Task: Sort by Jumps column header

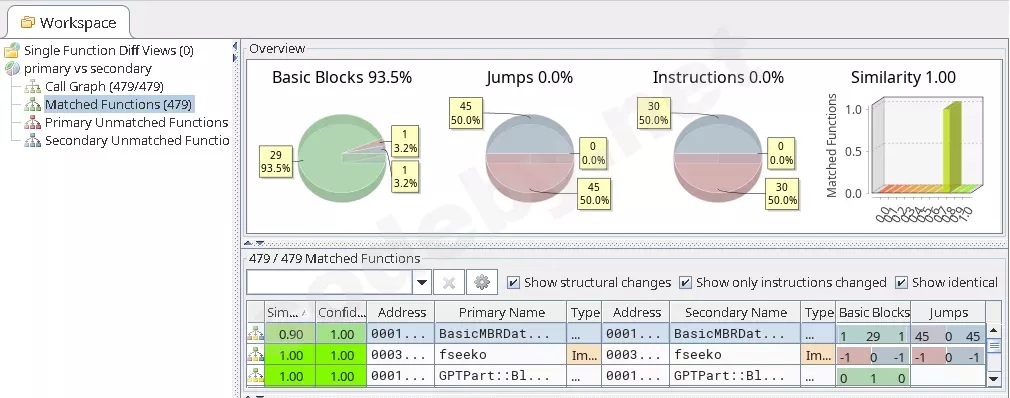Action: pos(948,312)
